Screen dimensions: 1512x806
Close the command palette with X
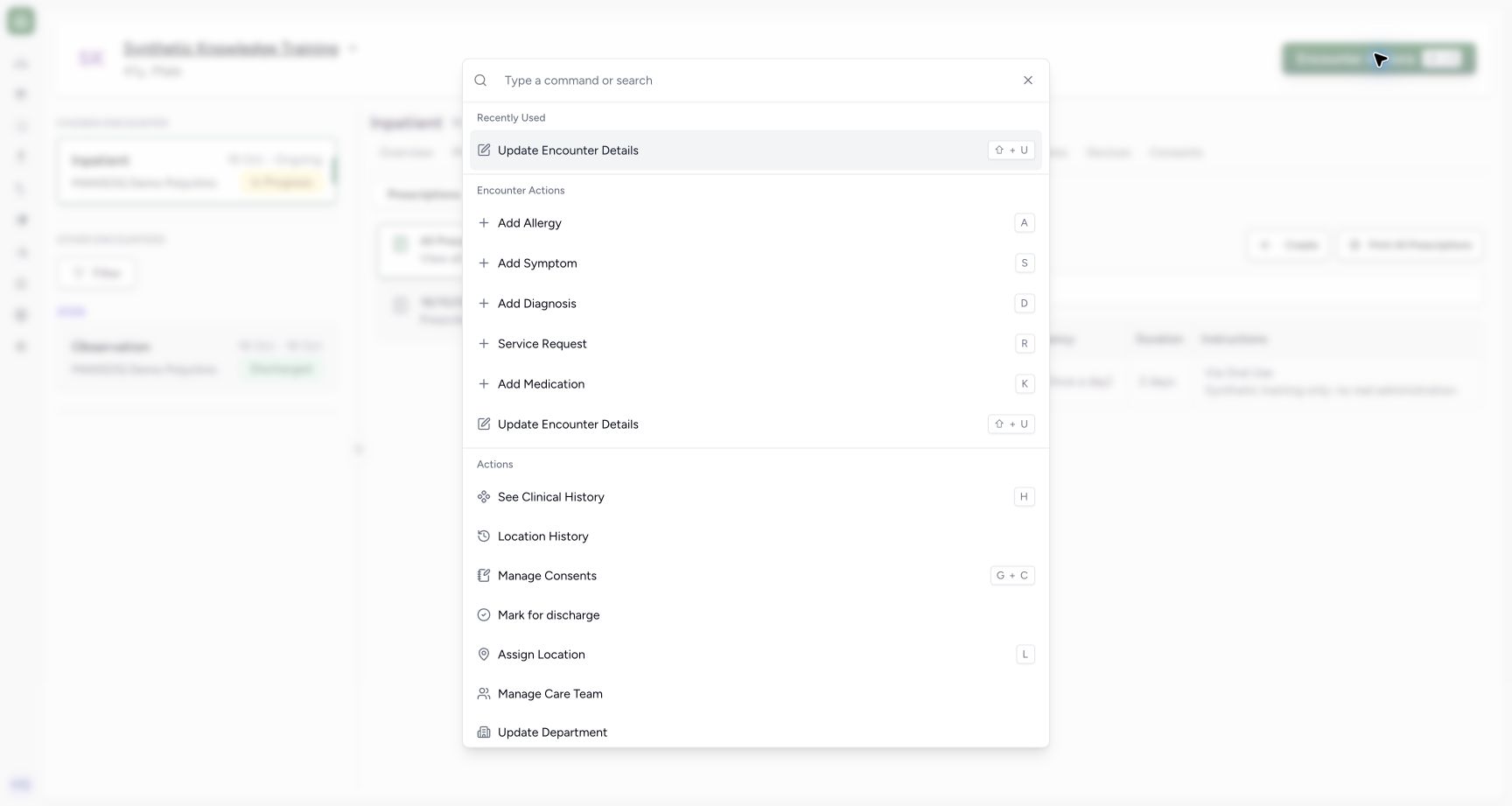coord(1028,81)
